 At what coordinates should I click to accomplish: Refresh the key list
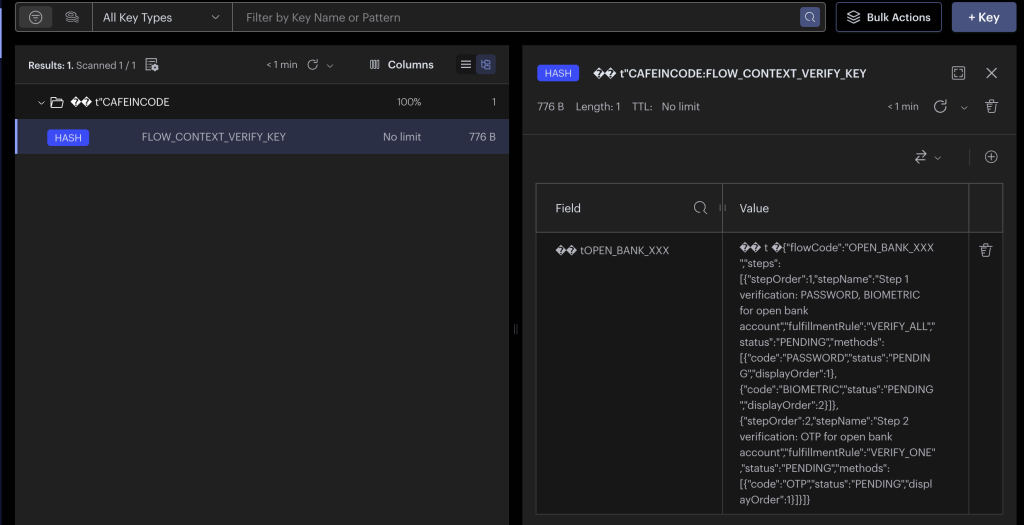[x=313, y=65]
